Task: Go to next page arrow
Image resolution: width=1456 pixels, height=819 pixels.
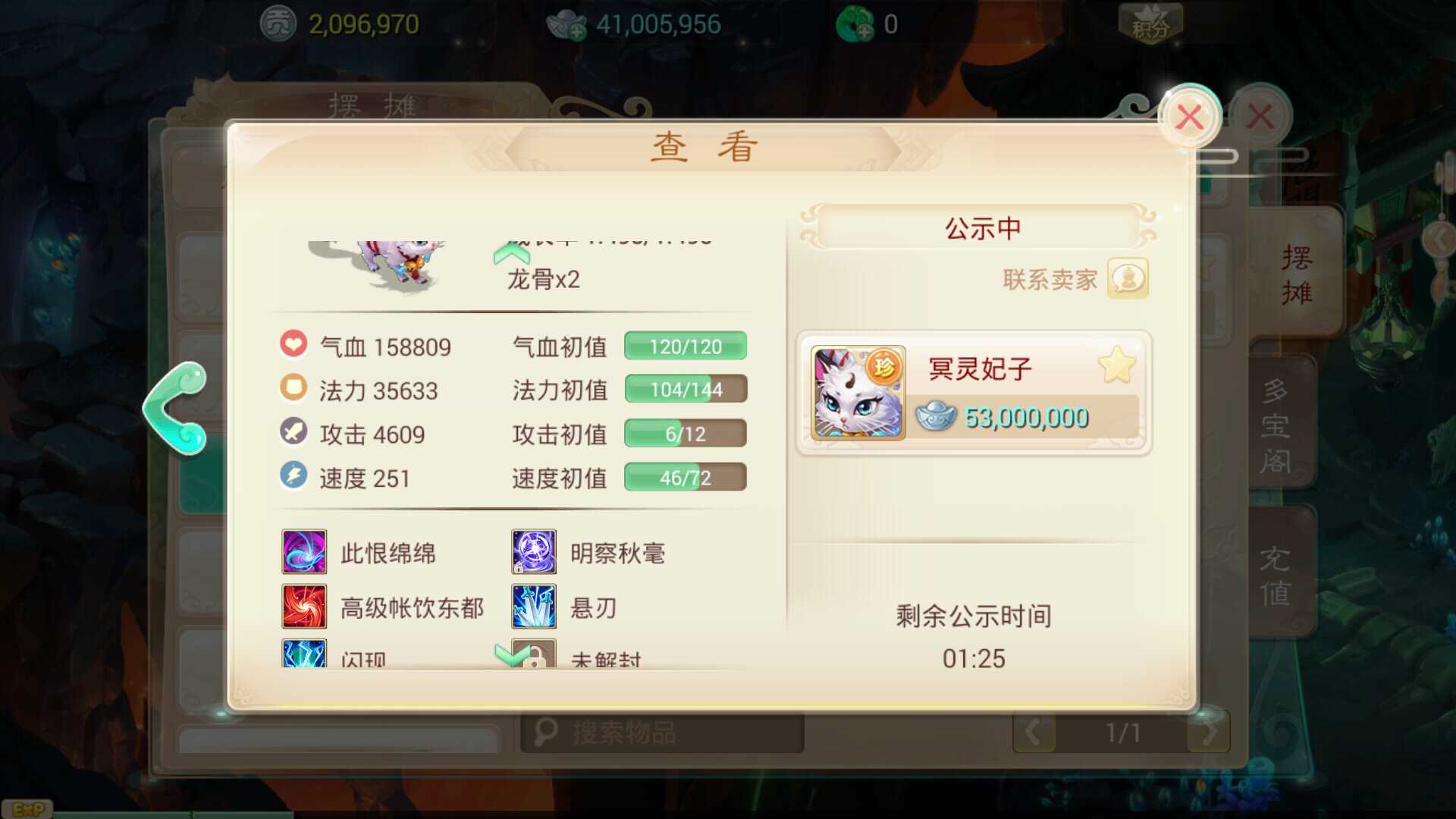Action: click(1209, 733)
